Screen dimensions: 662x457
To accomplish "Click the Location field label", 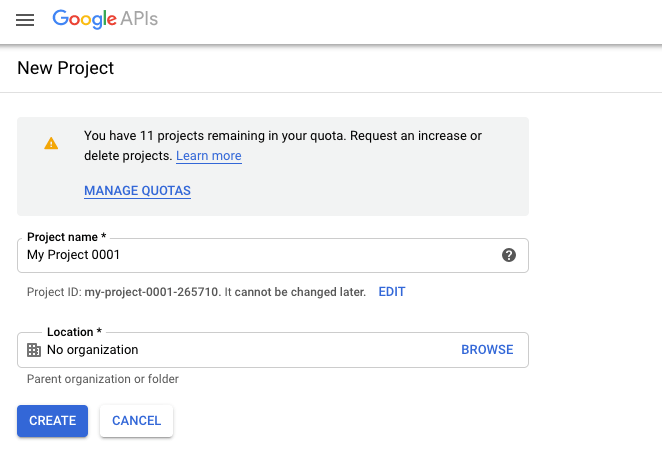I will pos(74,331).
